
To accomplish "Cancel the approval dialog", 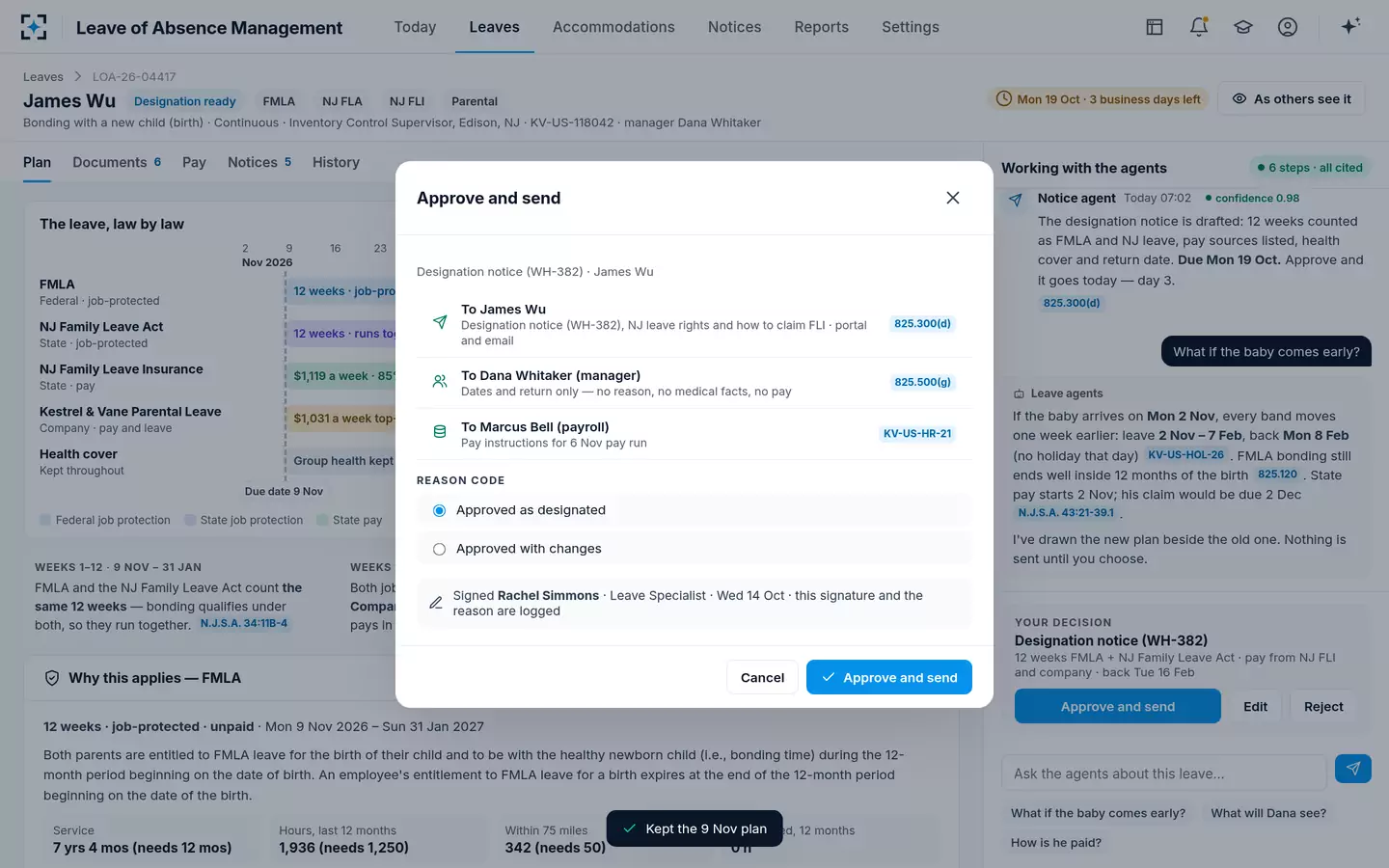I will (x=762, y=677).
